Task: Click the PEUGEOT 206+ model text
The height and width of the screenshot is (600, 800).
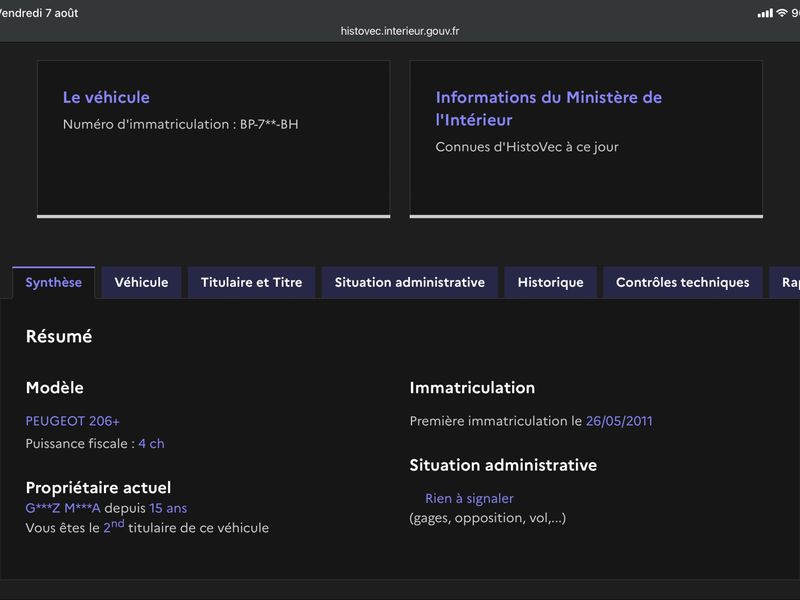Action: (72, 421)
